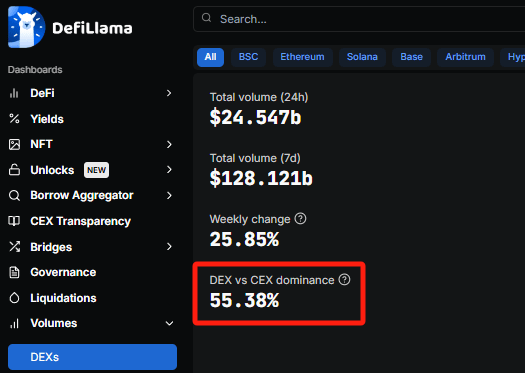Focus the Search input field
Screen dimensions: 525x373
tap(359, 19)
